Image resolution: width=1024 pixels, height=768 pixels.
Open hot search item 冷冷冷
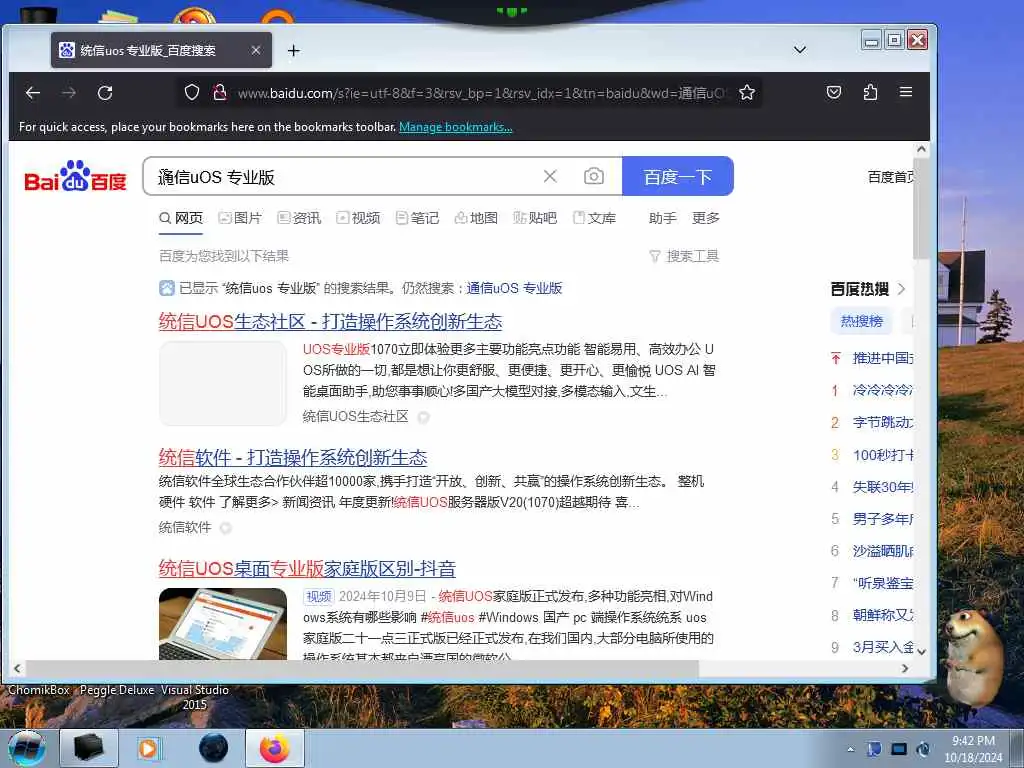click(882, 390)
